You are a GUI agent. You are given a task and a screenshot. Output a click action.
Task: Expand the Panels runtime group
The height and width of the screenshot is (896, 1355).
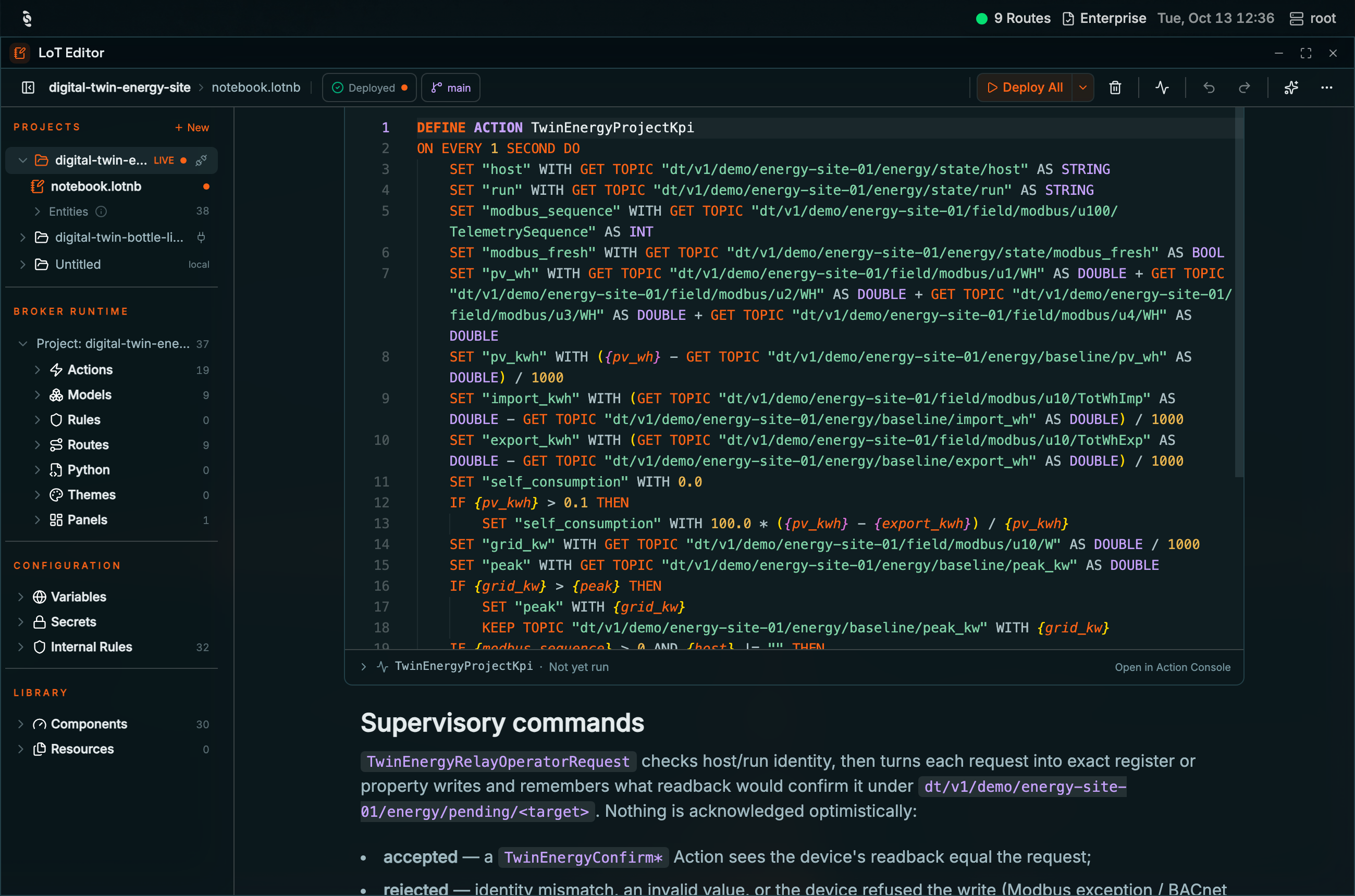point(37,520)
